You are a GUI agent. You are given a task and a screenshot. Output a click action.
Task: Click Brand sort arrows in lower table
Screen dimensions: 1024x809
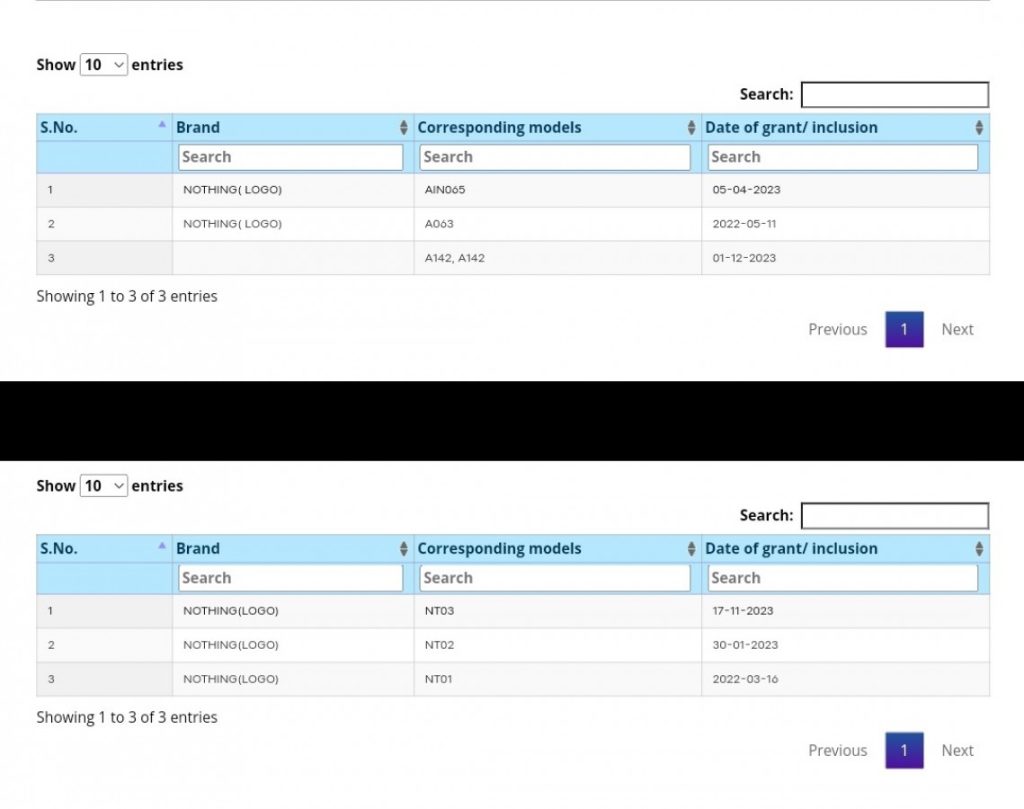pyautogui.click(x=403, y=549)
